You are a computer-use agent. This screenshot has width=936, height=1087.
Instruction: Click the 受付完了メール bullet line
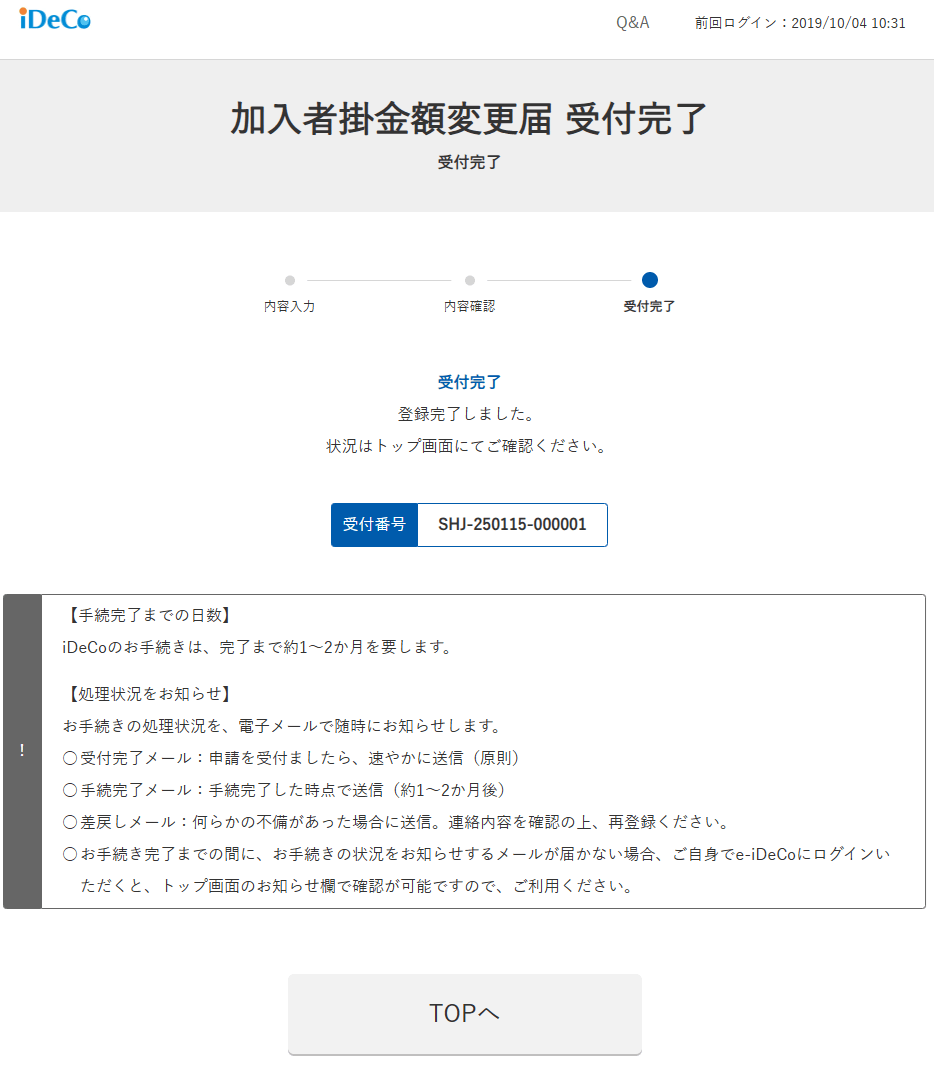tap(292, 758)
